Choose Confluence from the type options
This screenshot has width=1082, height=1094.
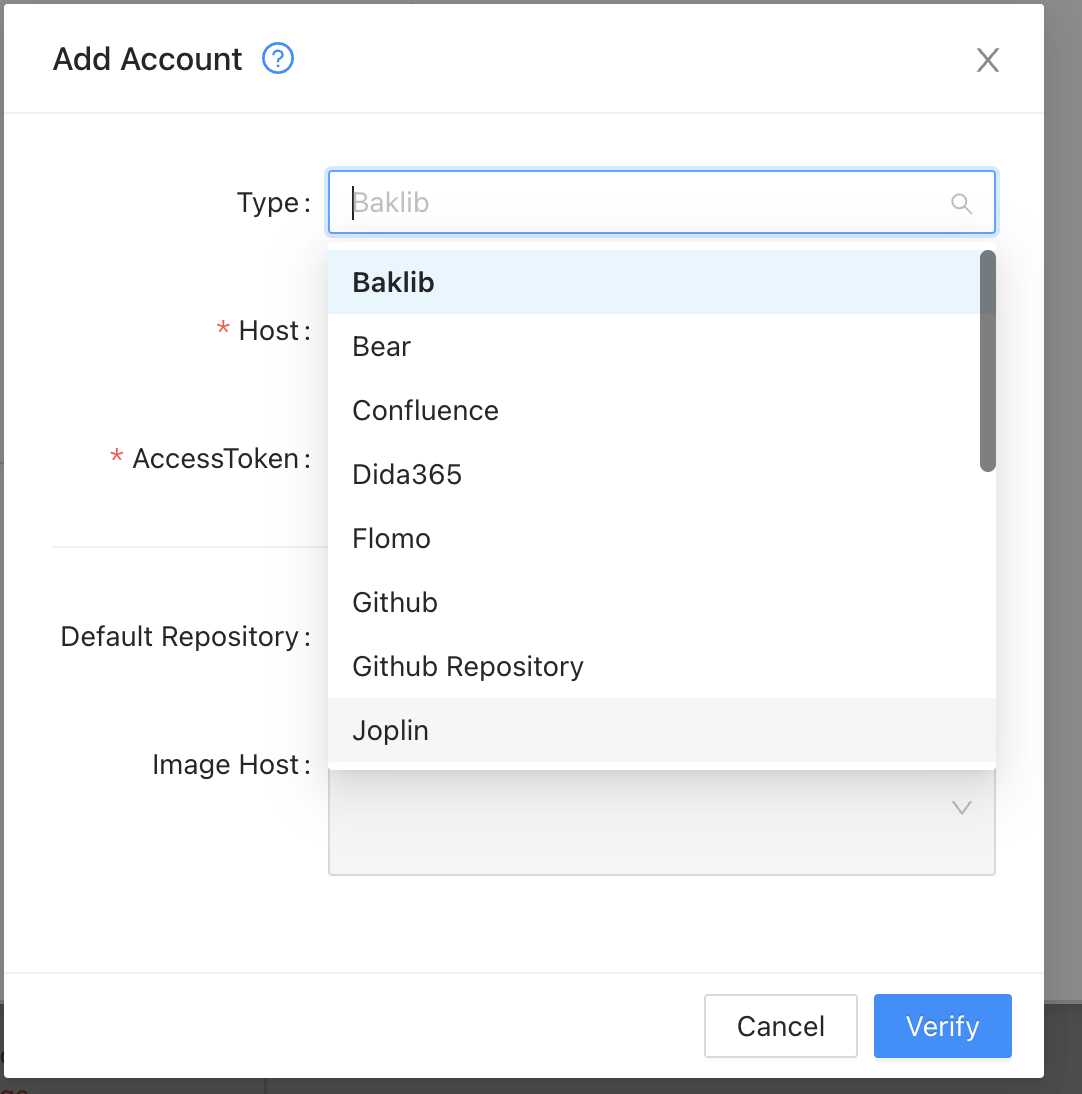(425, 410)
